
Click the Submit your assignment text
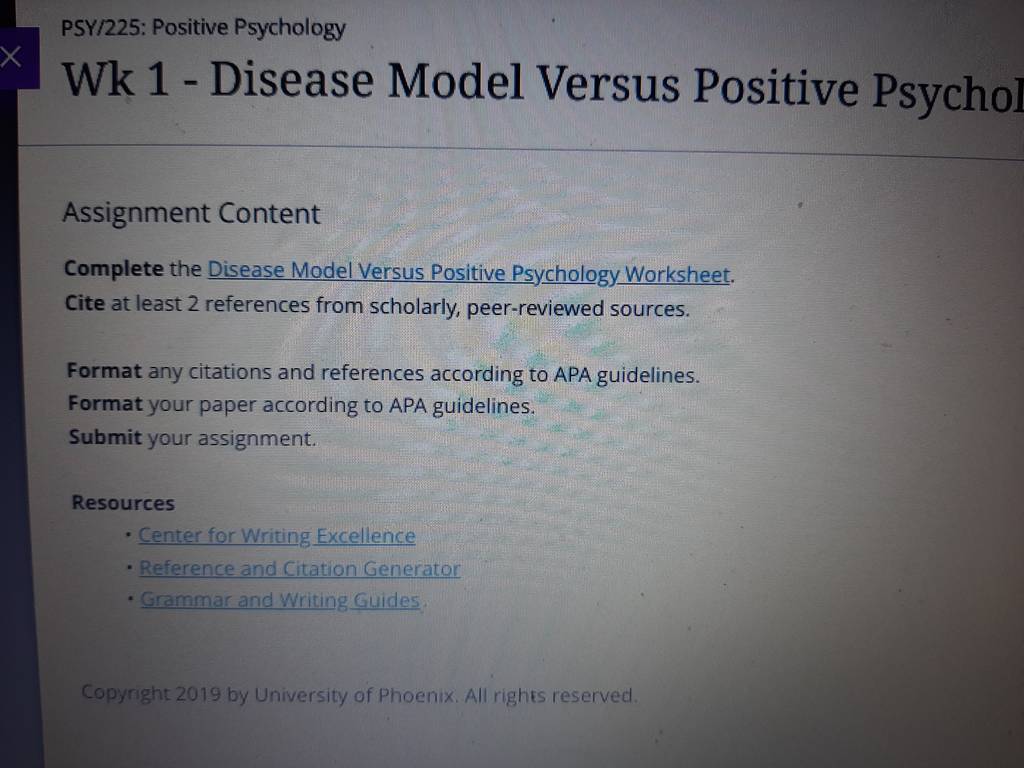coord(192,438)
